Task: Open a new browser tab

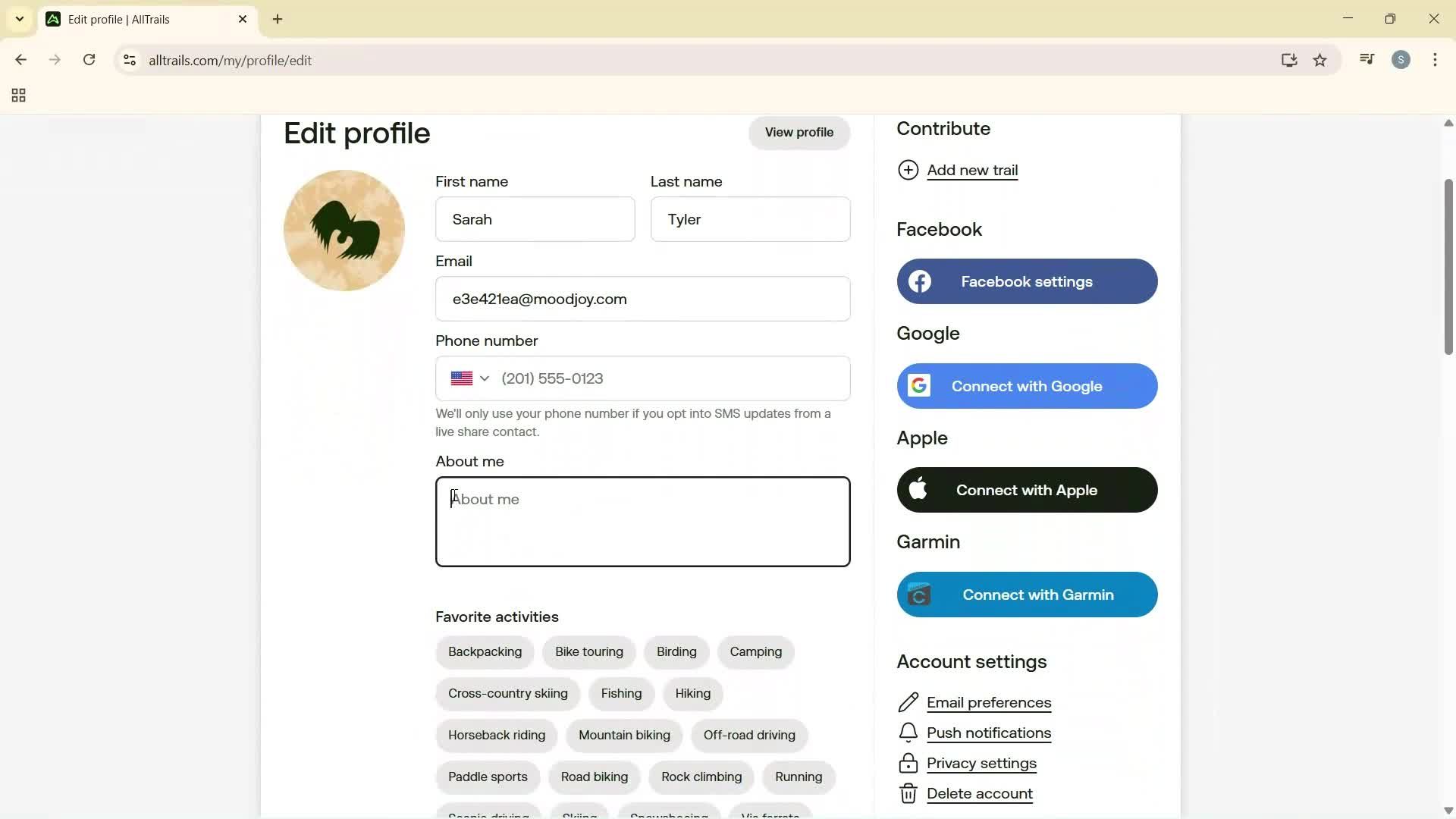Action: [278, 19]
